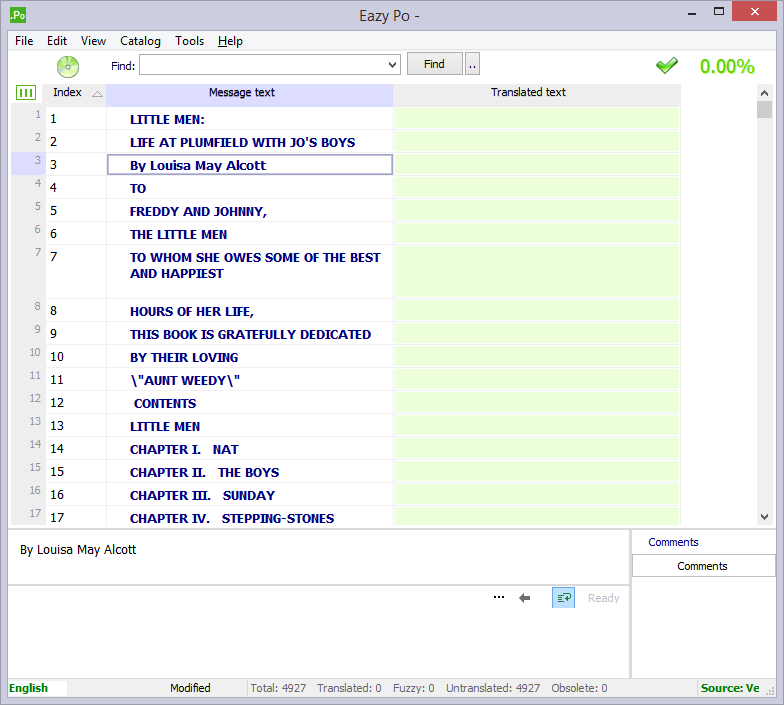This screenshot has height=705, width=784.
Task: Click the source text 'By Louisa May Alcott' in editor pane
Action: [78, 550]
